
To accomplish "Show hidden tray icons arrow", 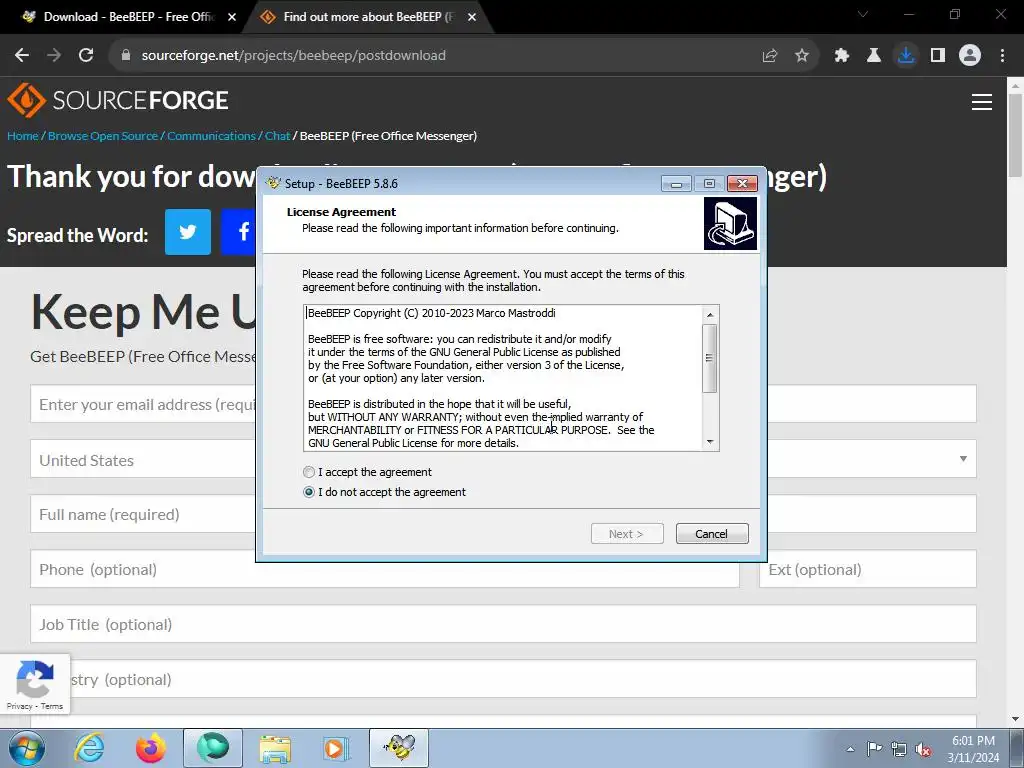I will click(850, 749).
